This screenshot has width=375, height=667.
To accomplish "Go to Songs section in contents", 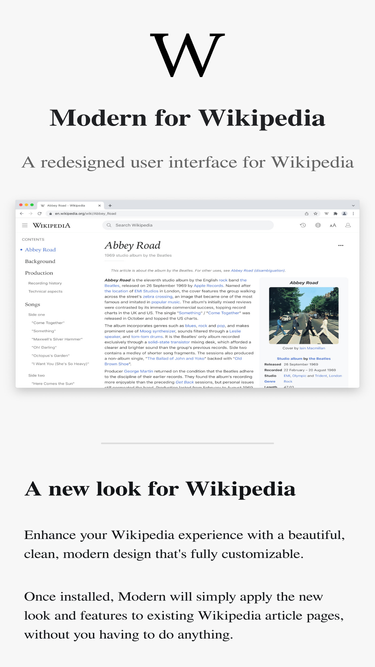I will tap(32, 304).
